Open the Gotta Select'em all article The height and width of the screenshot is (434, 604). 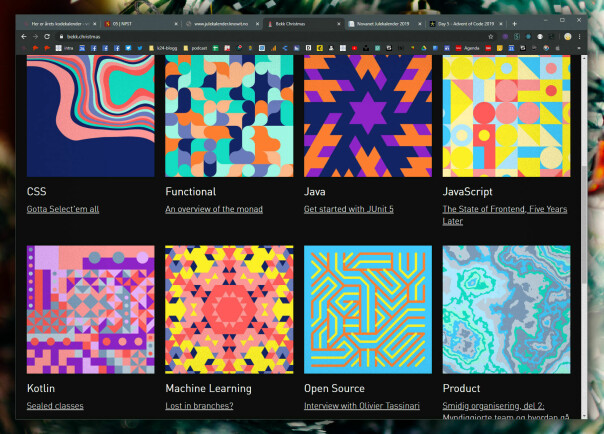63,209
